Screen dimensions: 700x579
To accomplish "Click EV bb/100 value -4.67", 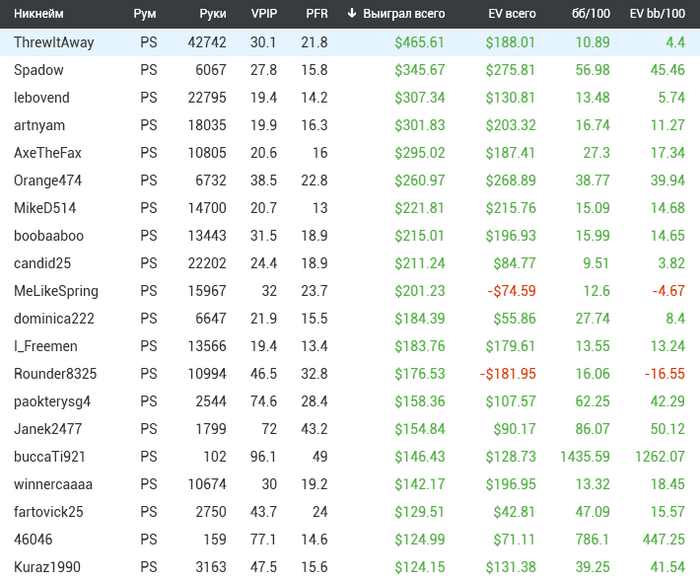I will (668, 291).
